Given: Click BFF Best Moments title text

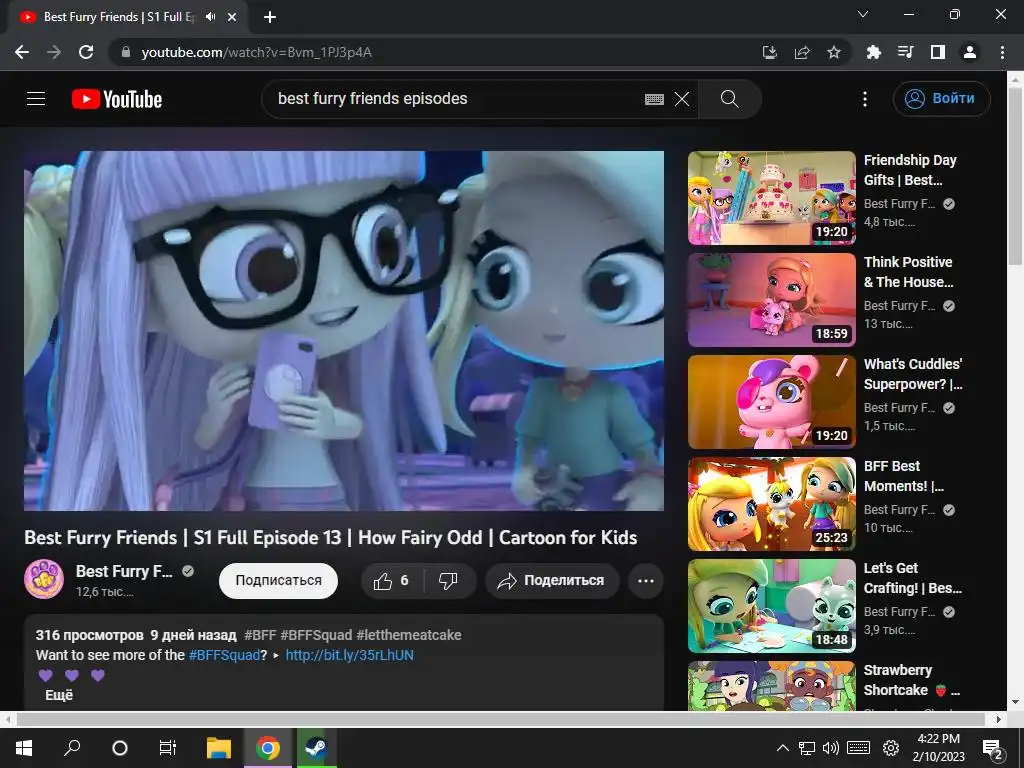Looking at the screenshot, I should point(903,475).
